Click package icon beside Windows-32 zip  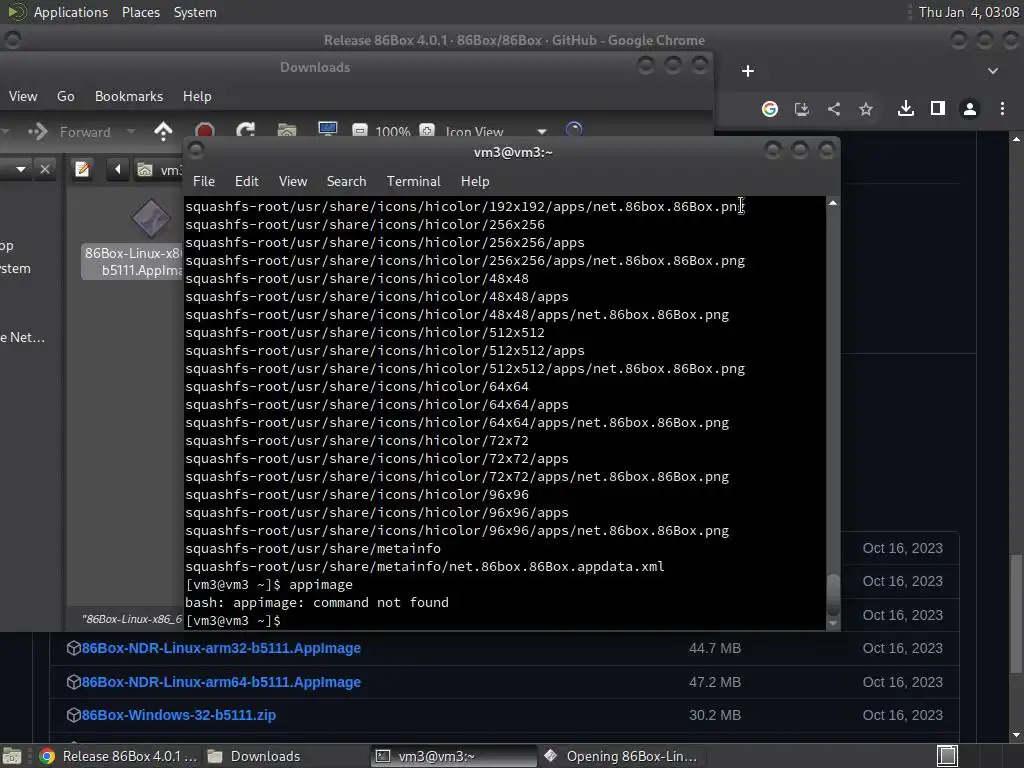point(73,715)
